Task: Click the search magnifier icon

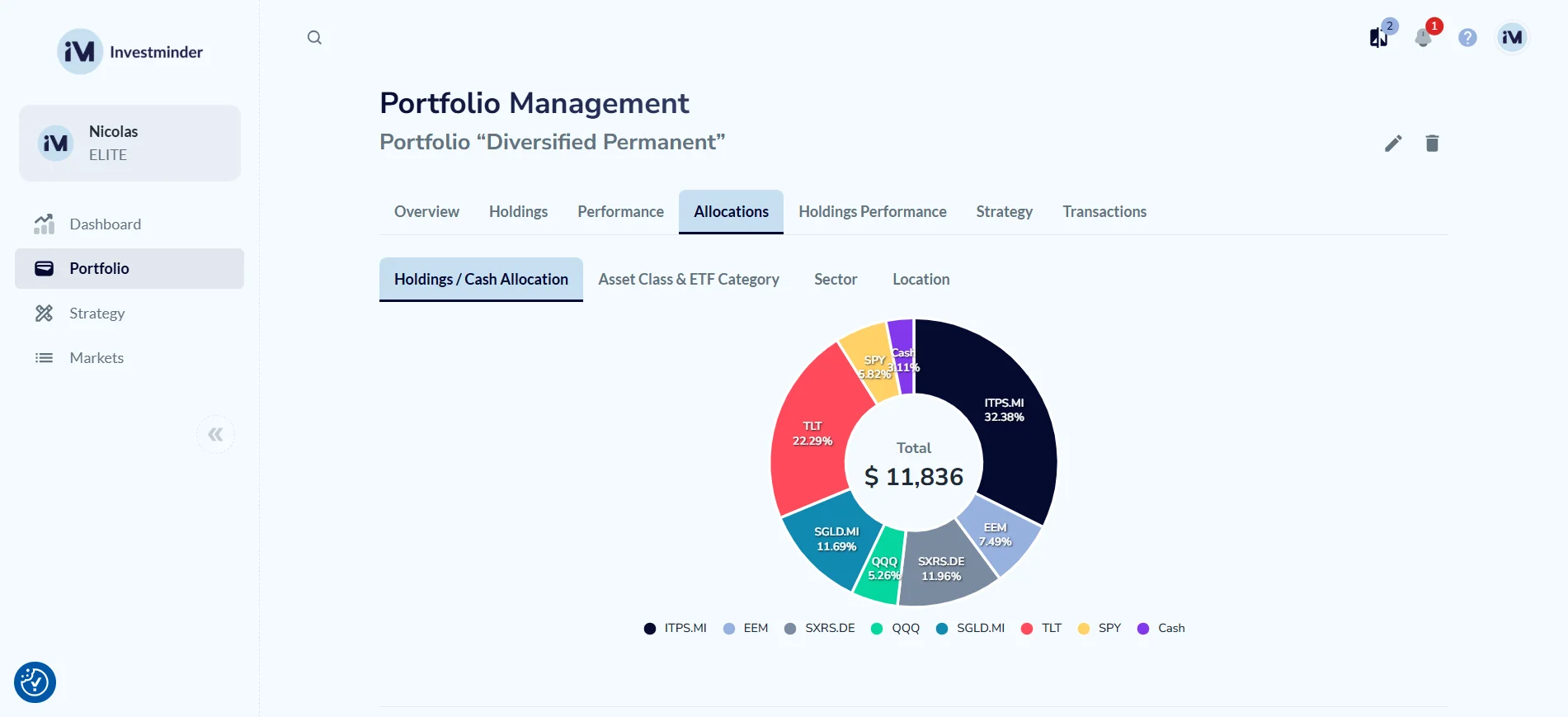Action: pos(314,37)
